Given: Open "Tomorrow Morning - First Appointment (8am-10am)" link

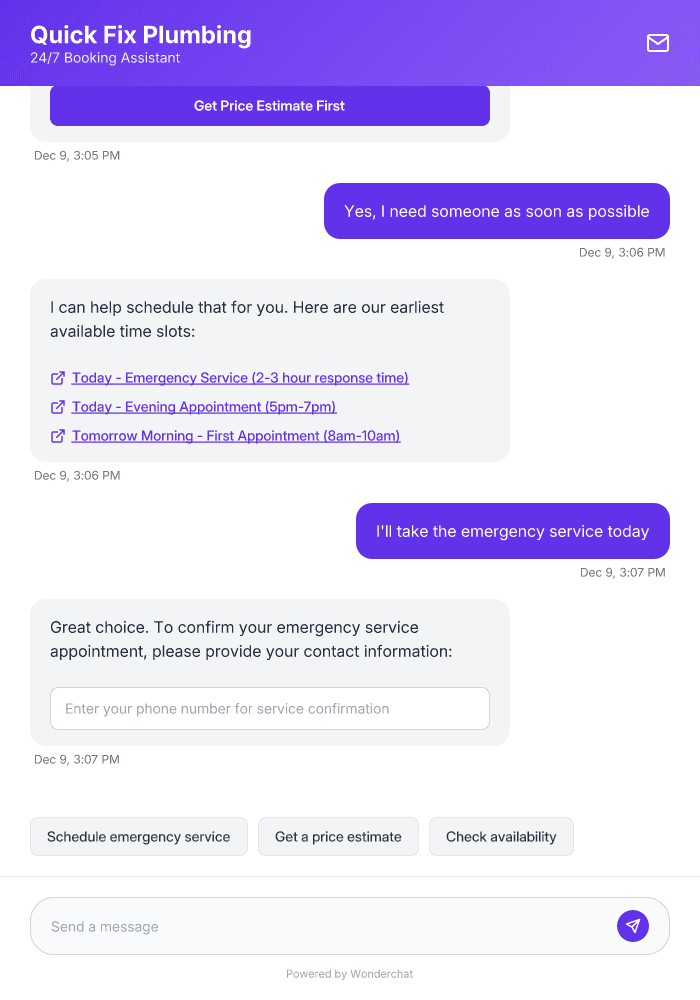Looking at the screenshot, I should 235,436.
